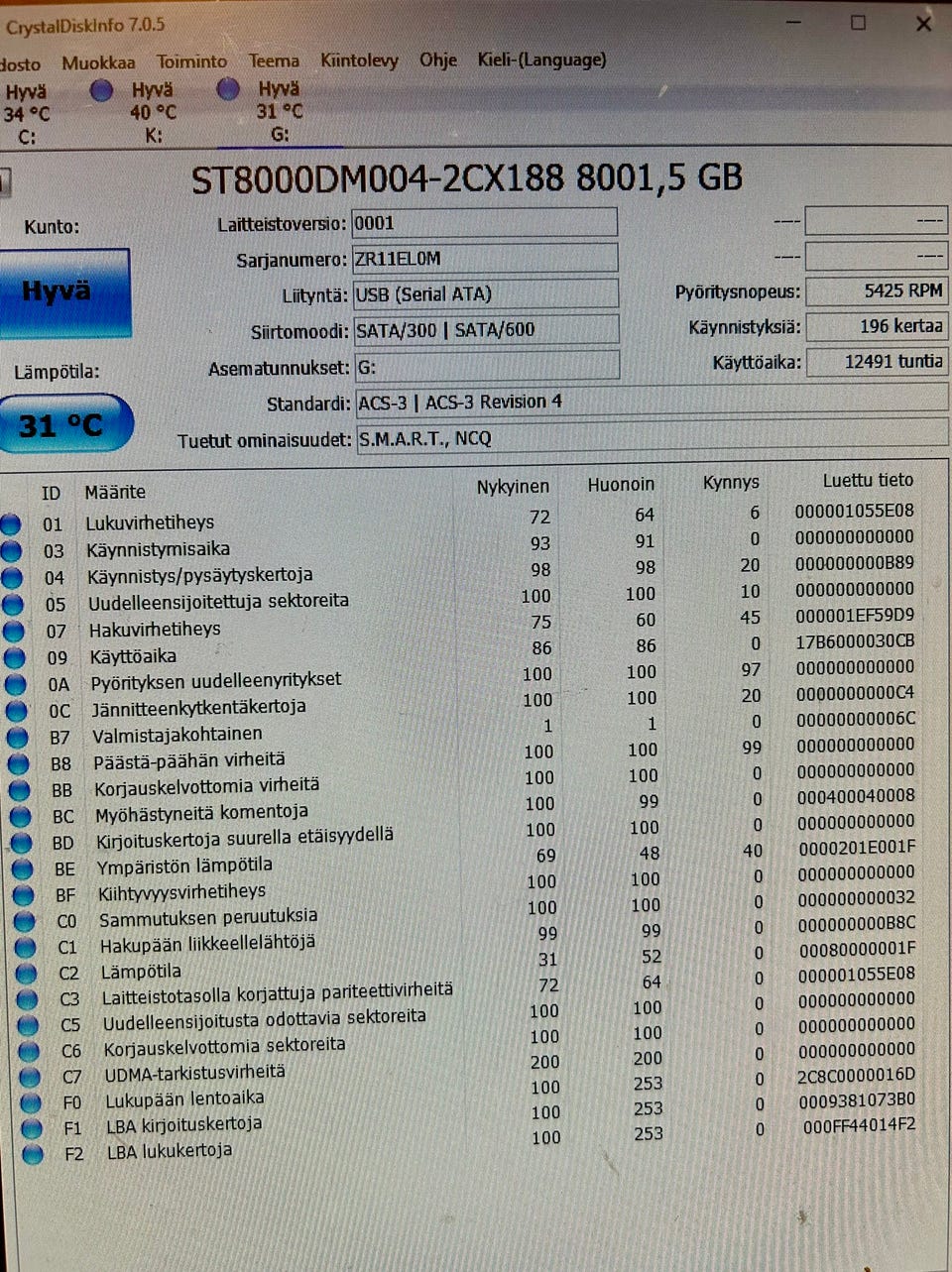952x1272 pixels.
Task: Click status dot of Jännitteenkytkentäkertoja row
Action: coord(16,711)
